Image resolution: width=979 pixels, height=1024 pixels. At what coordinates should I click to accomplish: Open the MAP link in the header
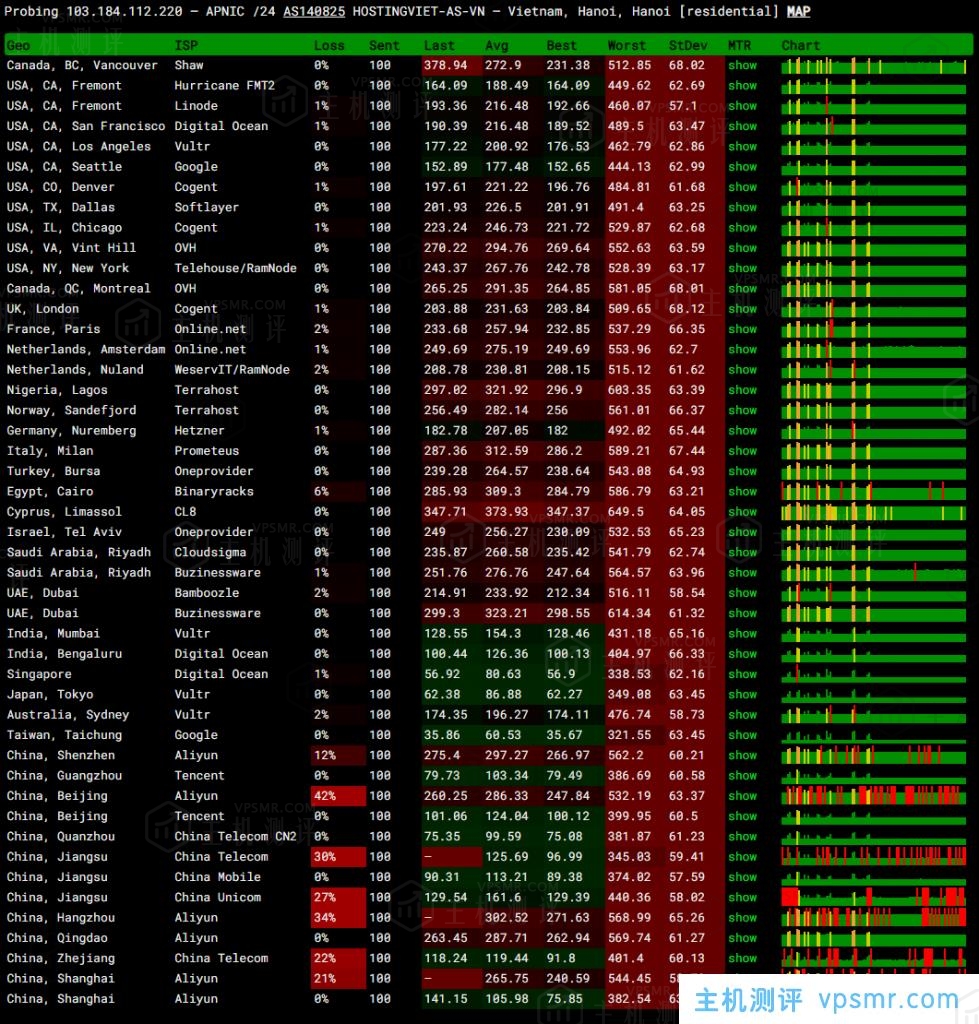[x=798, y=12]
